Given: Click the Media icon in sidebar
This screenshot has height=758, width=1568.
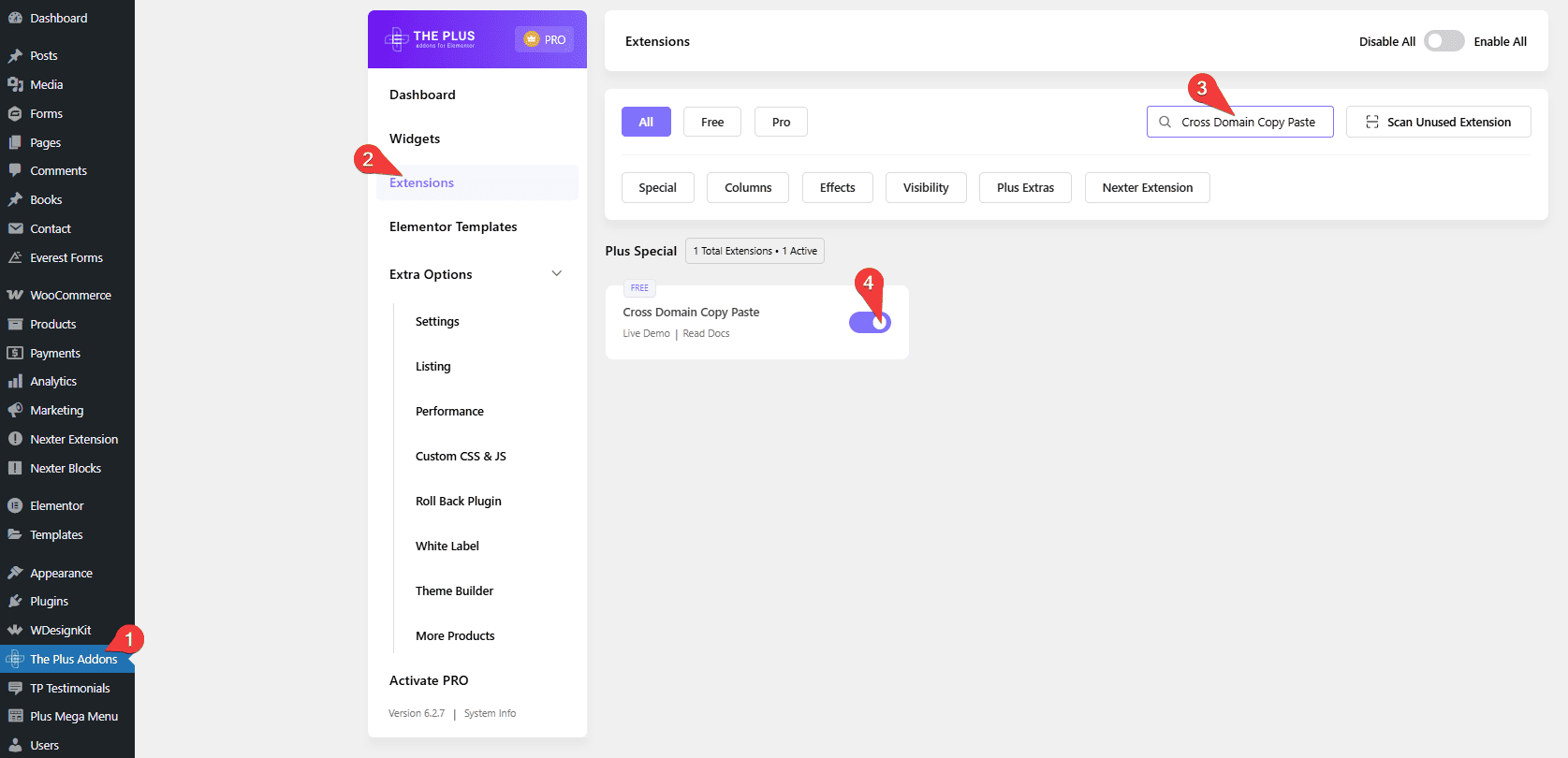Looking at the screenshot, I should point(15,84).
